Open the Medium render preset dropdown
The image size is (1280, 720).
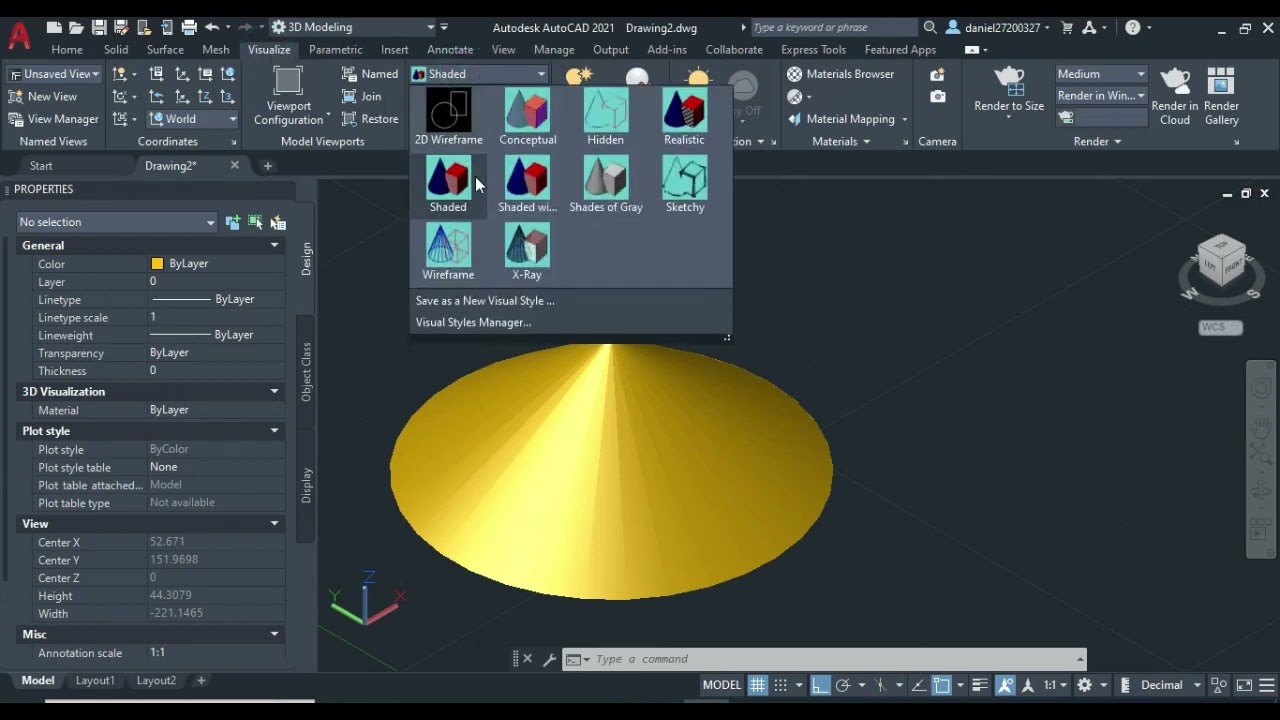tap(1101, 74)
